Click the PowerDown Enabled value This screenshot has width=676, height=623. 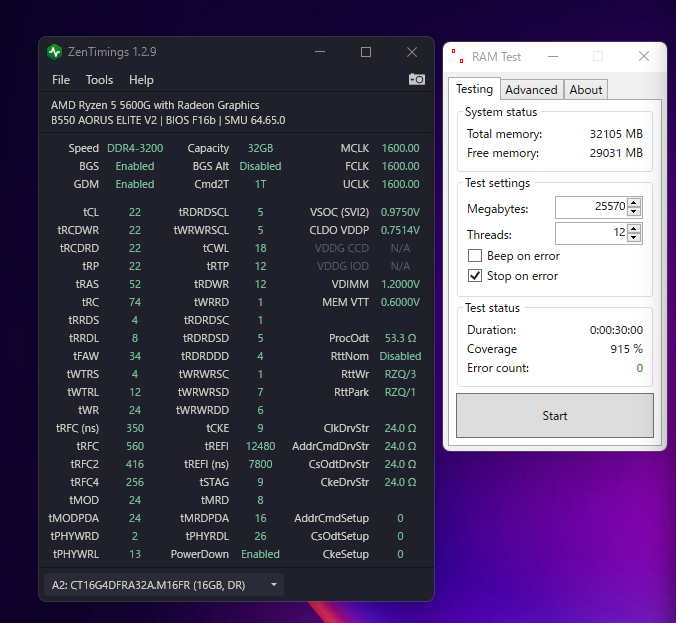pos(260,554)
